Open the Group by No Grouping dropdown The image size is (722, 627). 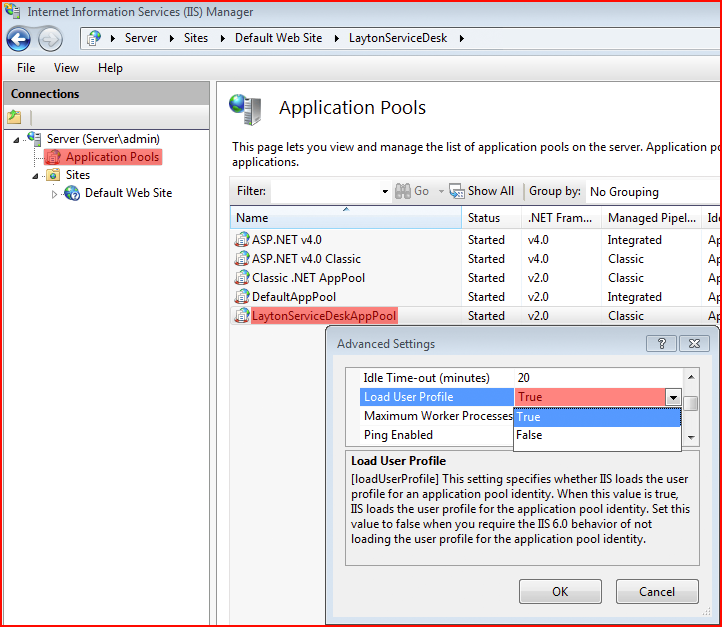pyautogui.click(x=653, y=192)
